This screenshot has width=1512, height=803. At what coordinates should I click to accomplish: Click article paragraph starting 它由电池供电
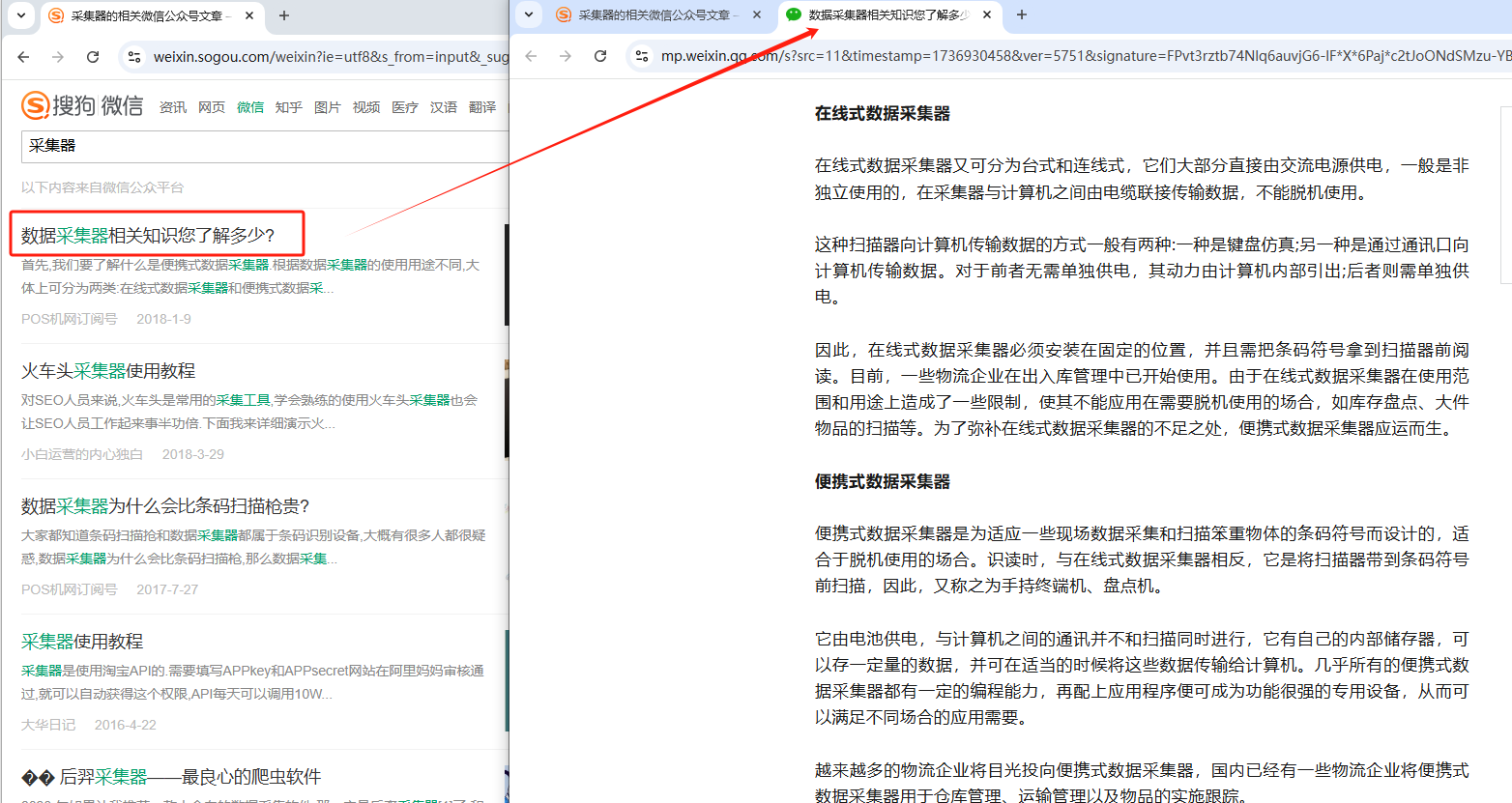1142,678
